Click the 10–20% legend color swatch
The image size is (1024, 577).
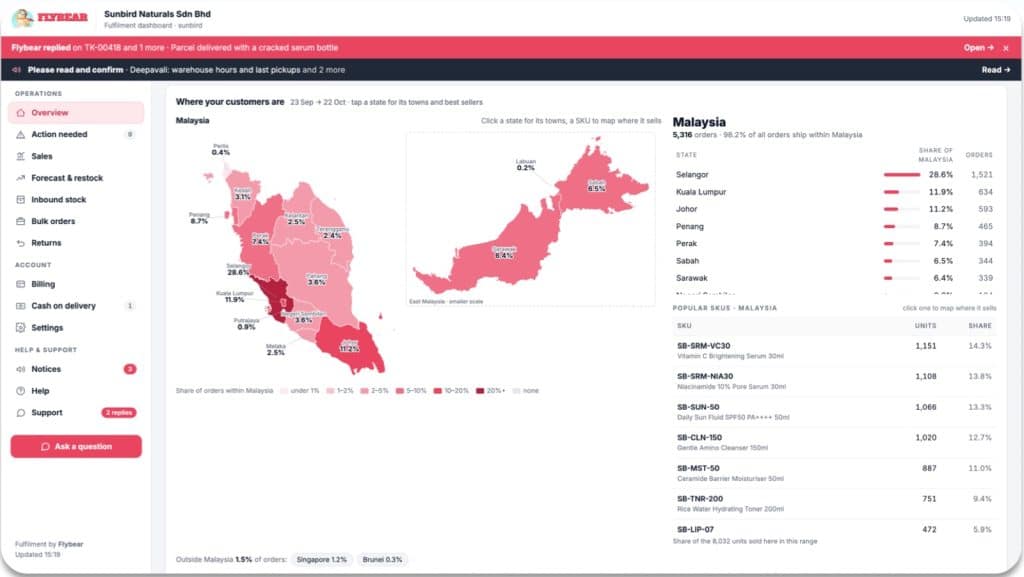coord(438,391)
